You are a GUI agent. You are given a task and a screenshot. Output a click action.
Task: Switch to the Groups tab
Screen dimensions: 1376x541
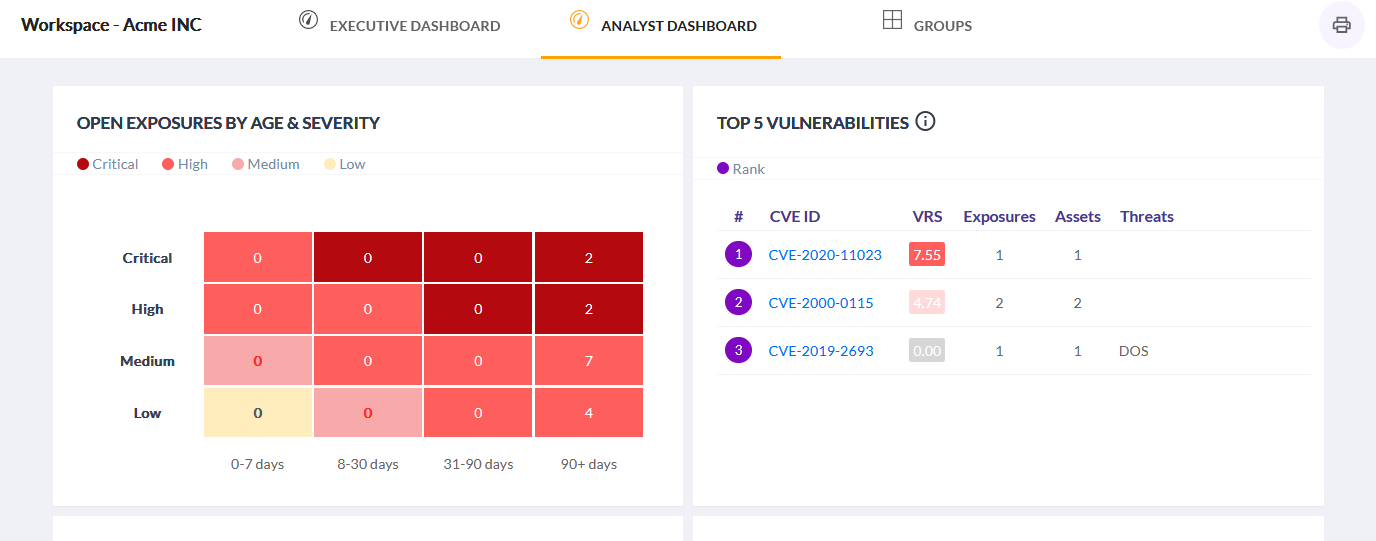click(x=942, y=26)
